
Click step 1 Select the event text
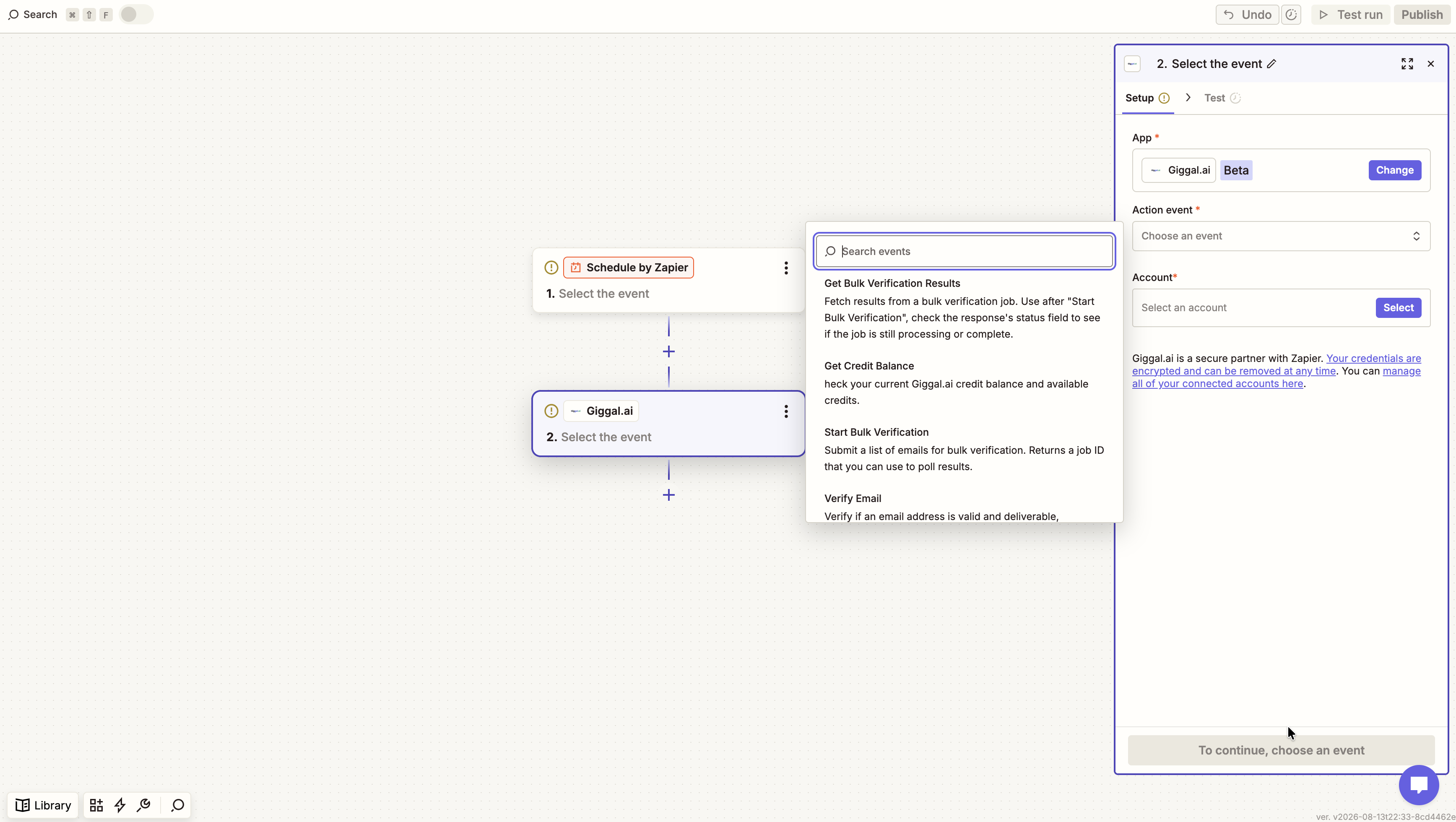point(603,294)
